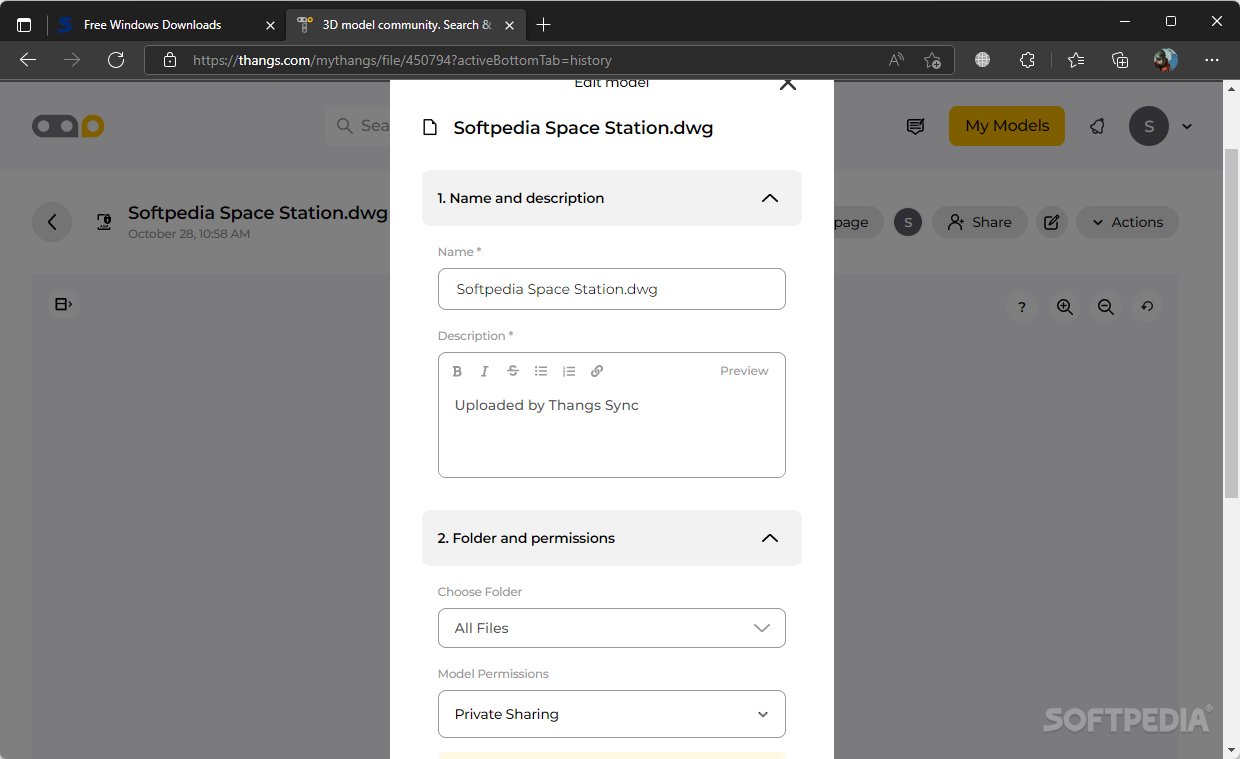Open a new browser tab
This screenshot has height=759, width=1240.
point(543,24)
